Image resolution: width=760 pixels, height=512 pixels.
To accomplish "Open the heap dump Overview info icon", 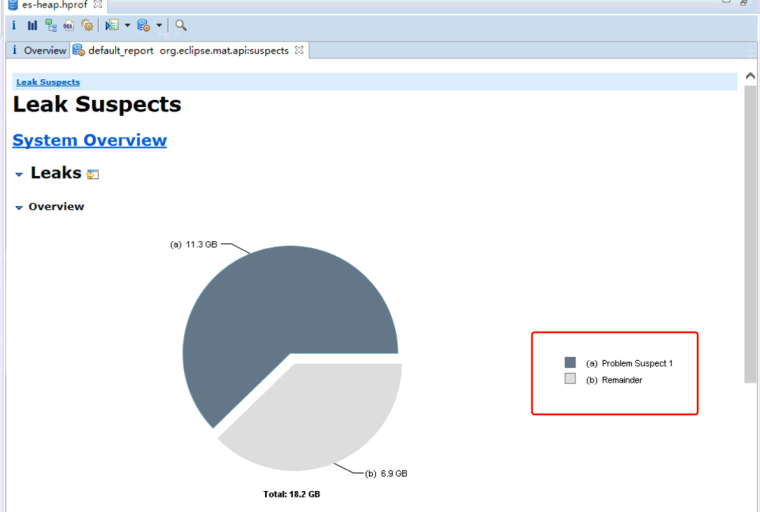I will coord(14,25).
